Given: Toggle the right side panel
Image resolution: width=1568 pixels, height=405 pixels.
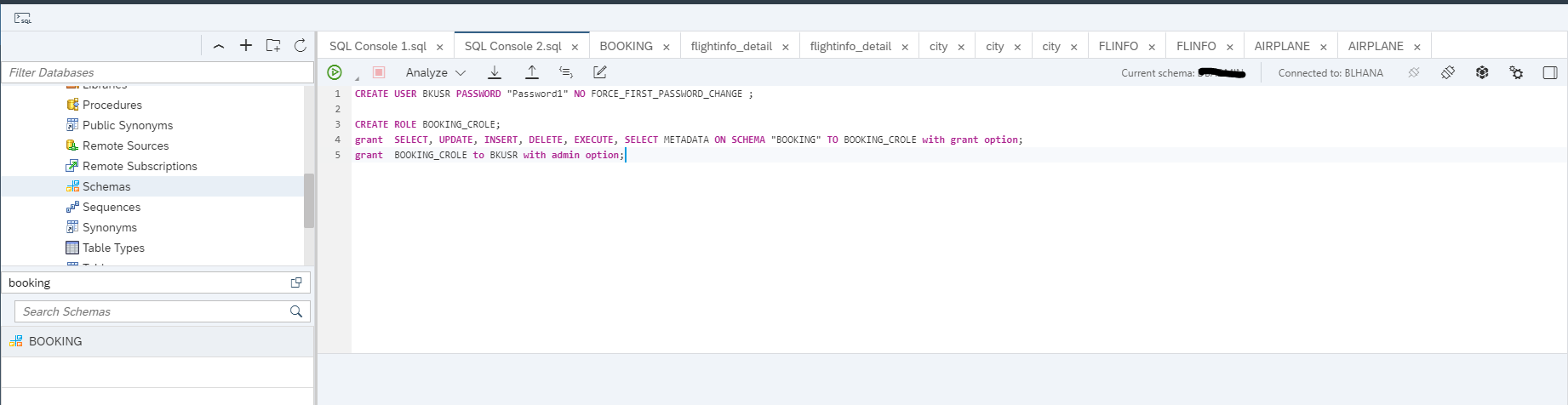Looking at the screenshot, I should click(1550, 73).
